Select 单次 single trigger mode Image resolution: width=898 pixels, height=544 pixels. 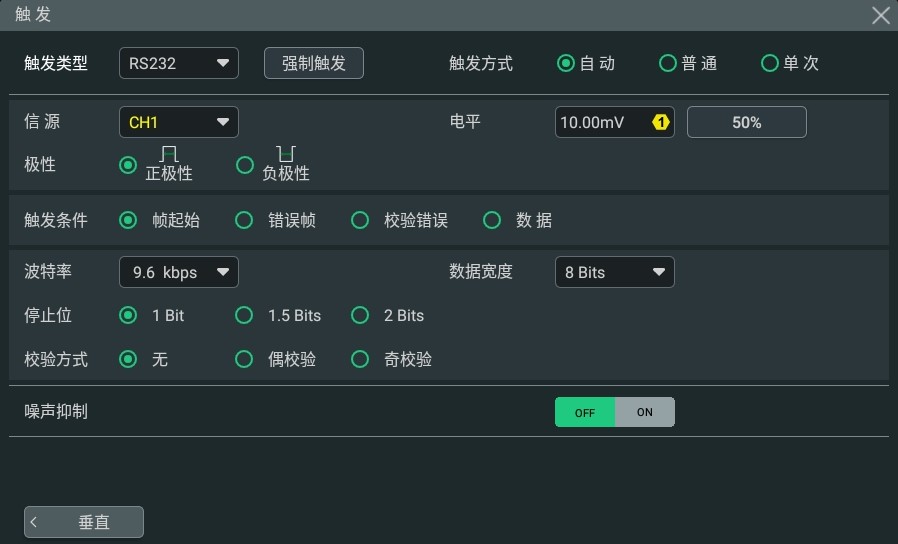click(790, 63)
